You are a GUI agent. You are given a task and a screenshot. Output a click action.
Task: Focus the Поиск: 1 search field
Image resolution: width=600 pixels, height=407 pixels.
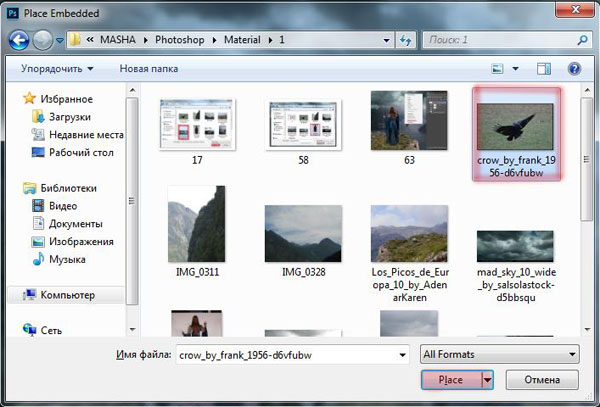point(507,40)
